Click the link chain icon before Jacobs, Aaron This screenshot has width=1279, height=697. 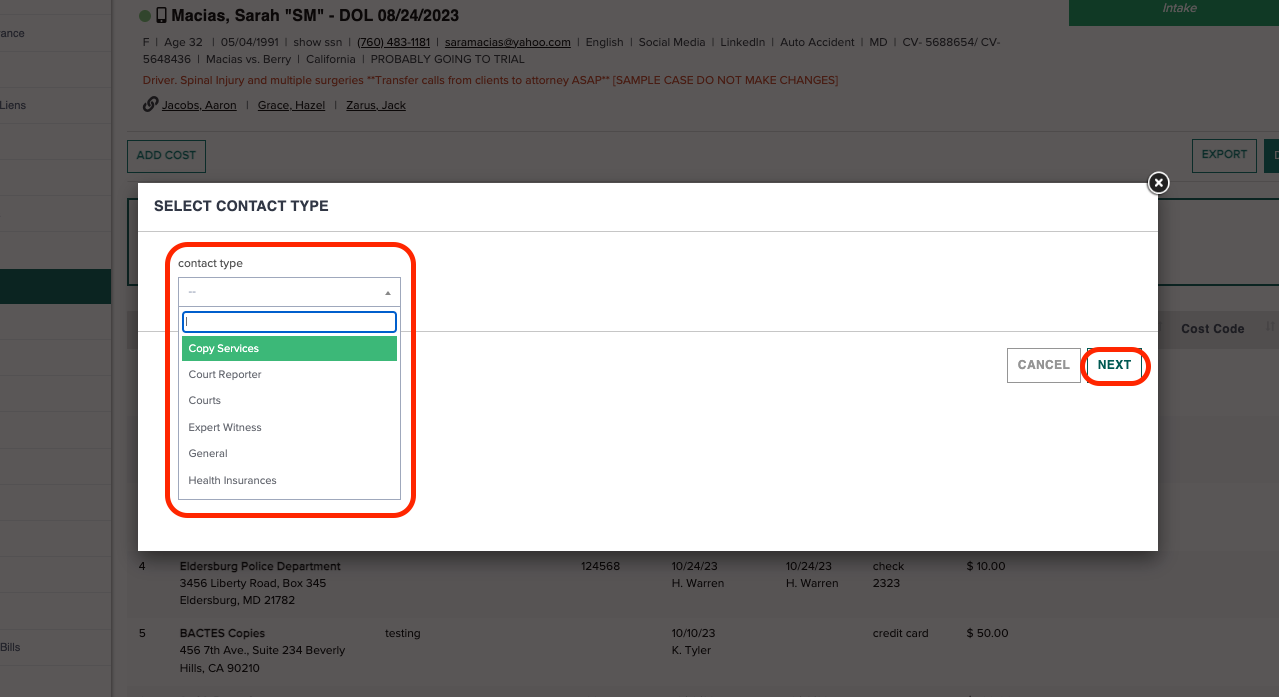pos(151,104)
